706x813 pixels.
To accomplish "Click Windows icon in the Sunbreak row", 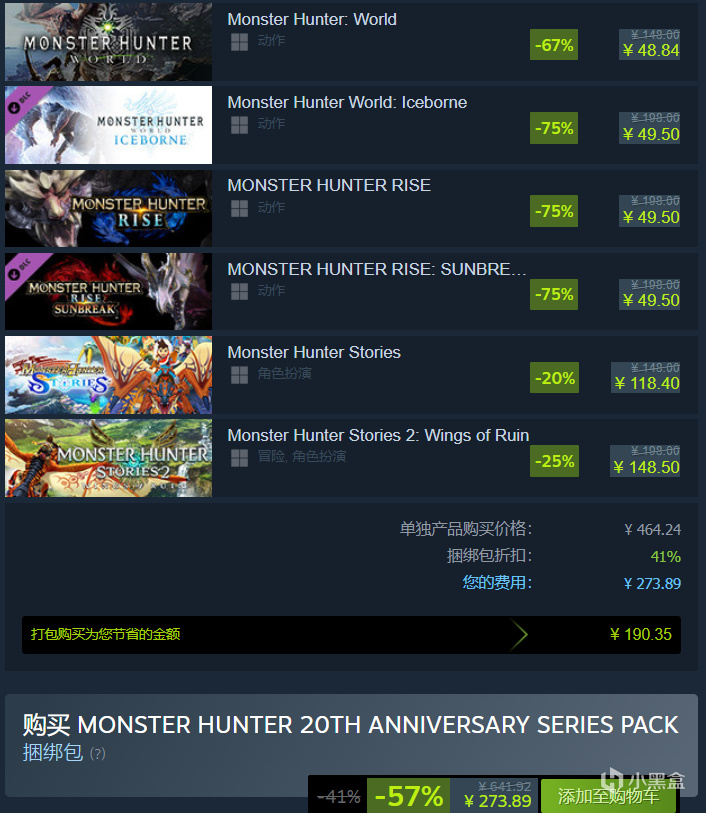I will tap(239, 291).
